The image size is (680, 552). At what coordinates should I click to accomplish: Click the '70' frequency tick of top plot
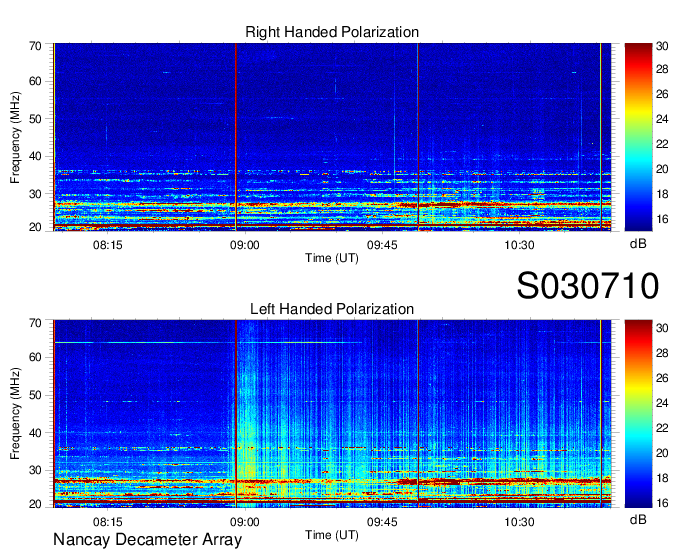(36, 46)
